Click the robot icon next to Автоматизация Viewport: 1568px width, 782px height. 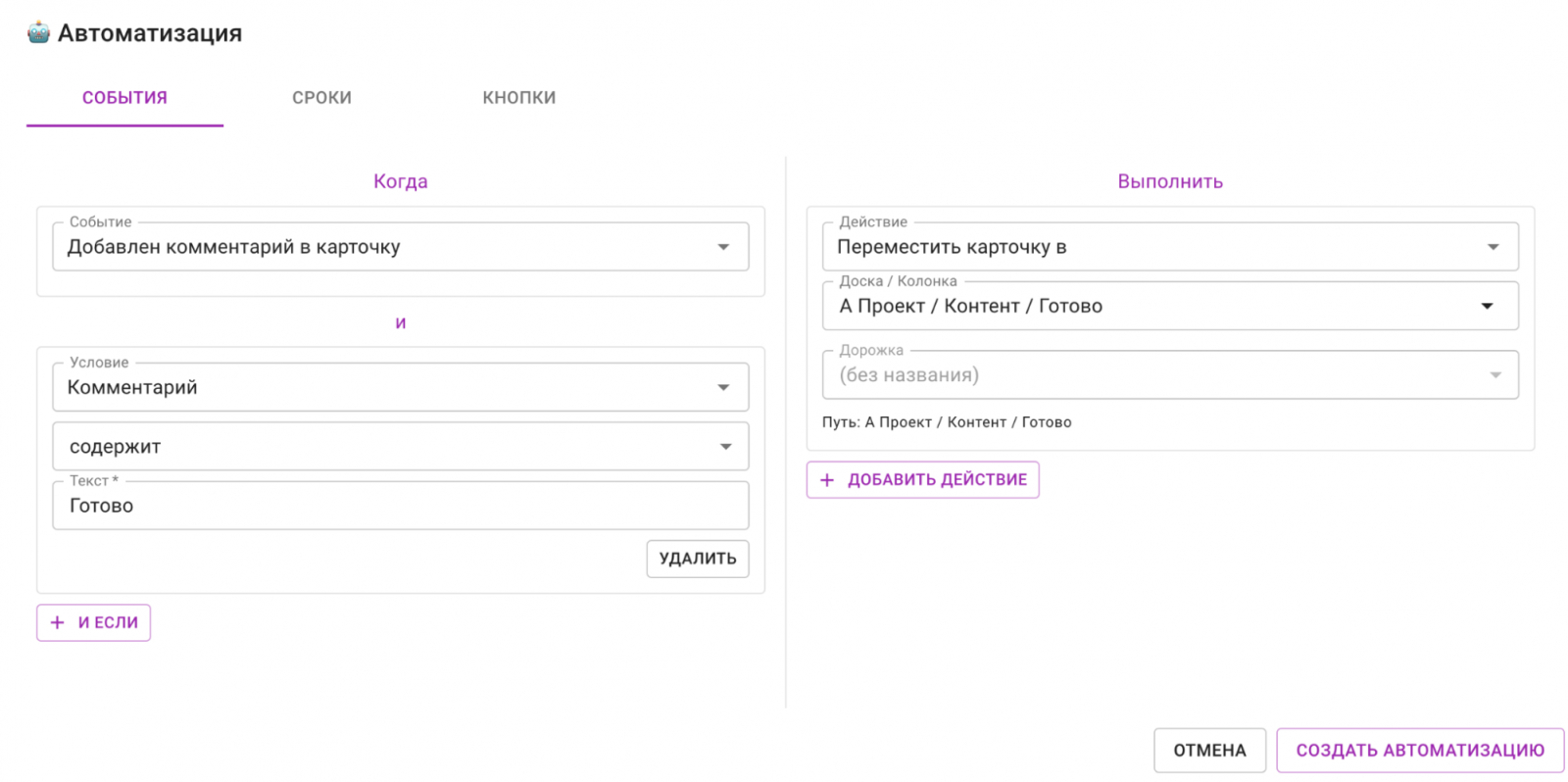[38, 32]
